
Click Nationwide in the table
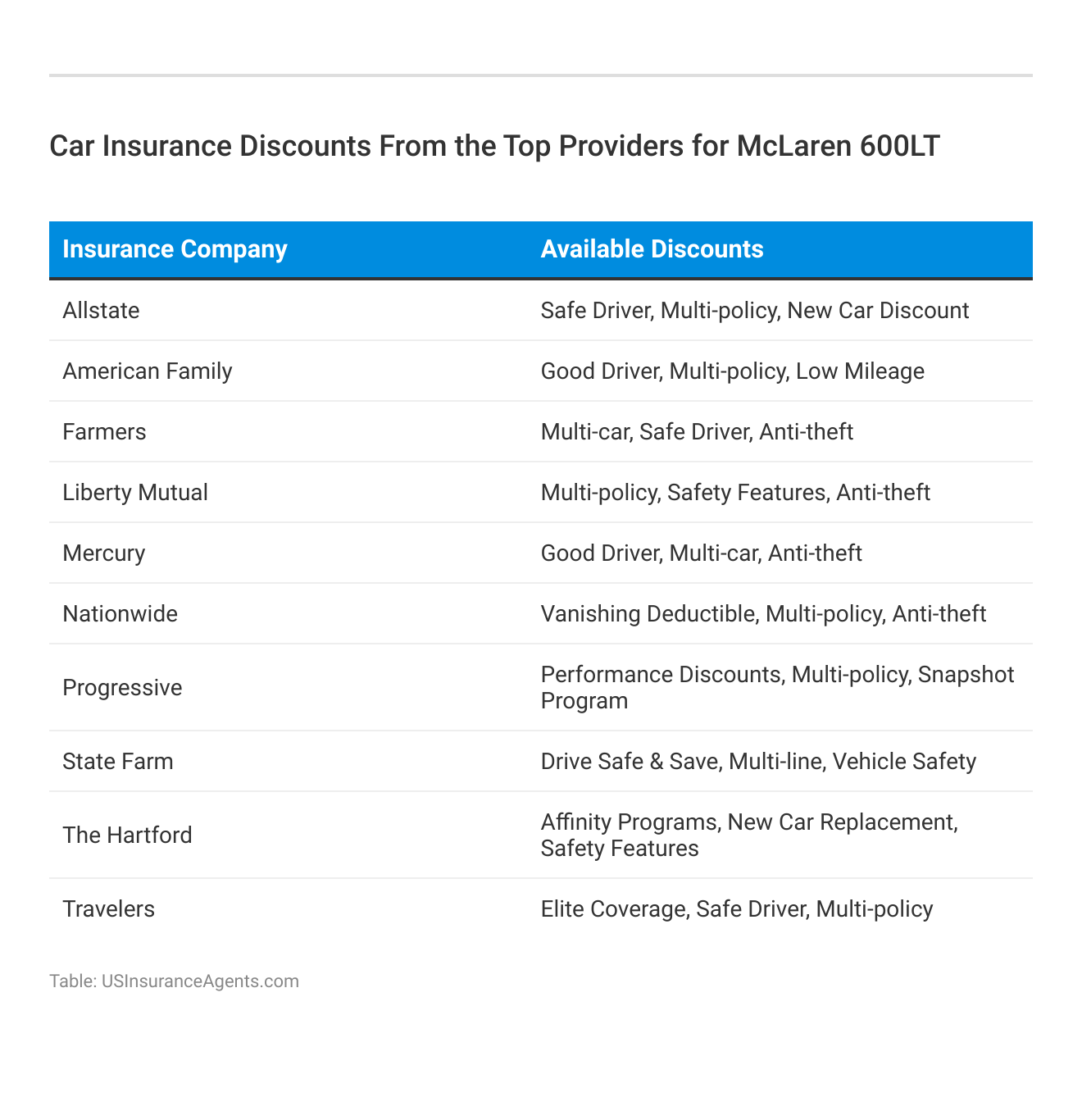(120, 614)
